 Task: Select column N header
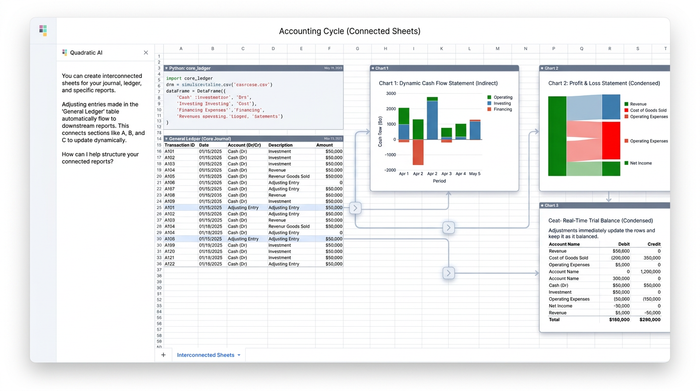click(x=525, y=48)
